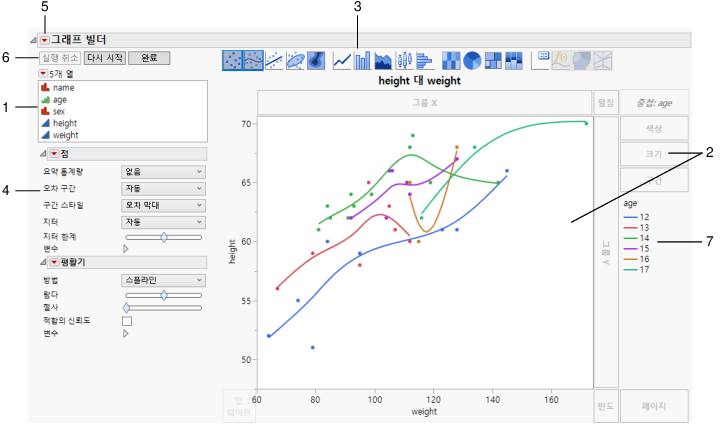This screenshot has width=720, height=425.
Task: Collapse the 점 section disclosure triangle
Action: (43, 154)
